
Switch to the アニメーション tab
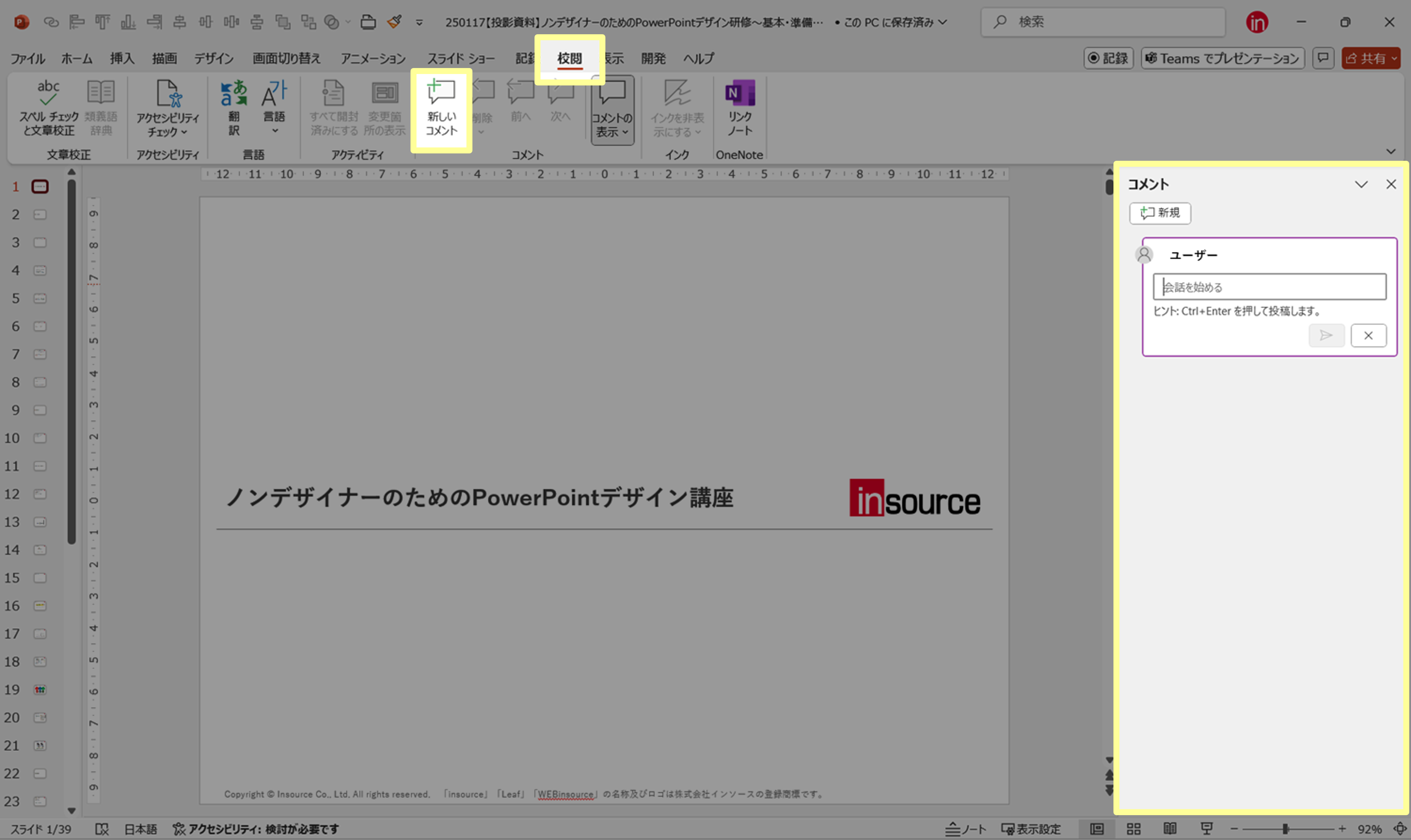[373, 58]
